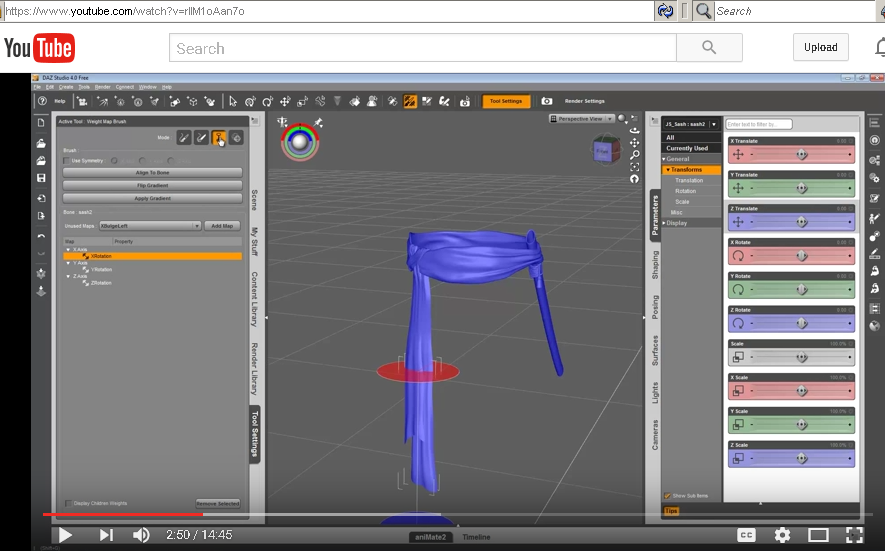
Task: Click the New file icon in left toolbar
Action: pyautogui.click(x=41, y=122)
